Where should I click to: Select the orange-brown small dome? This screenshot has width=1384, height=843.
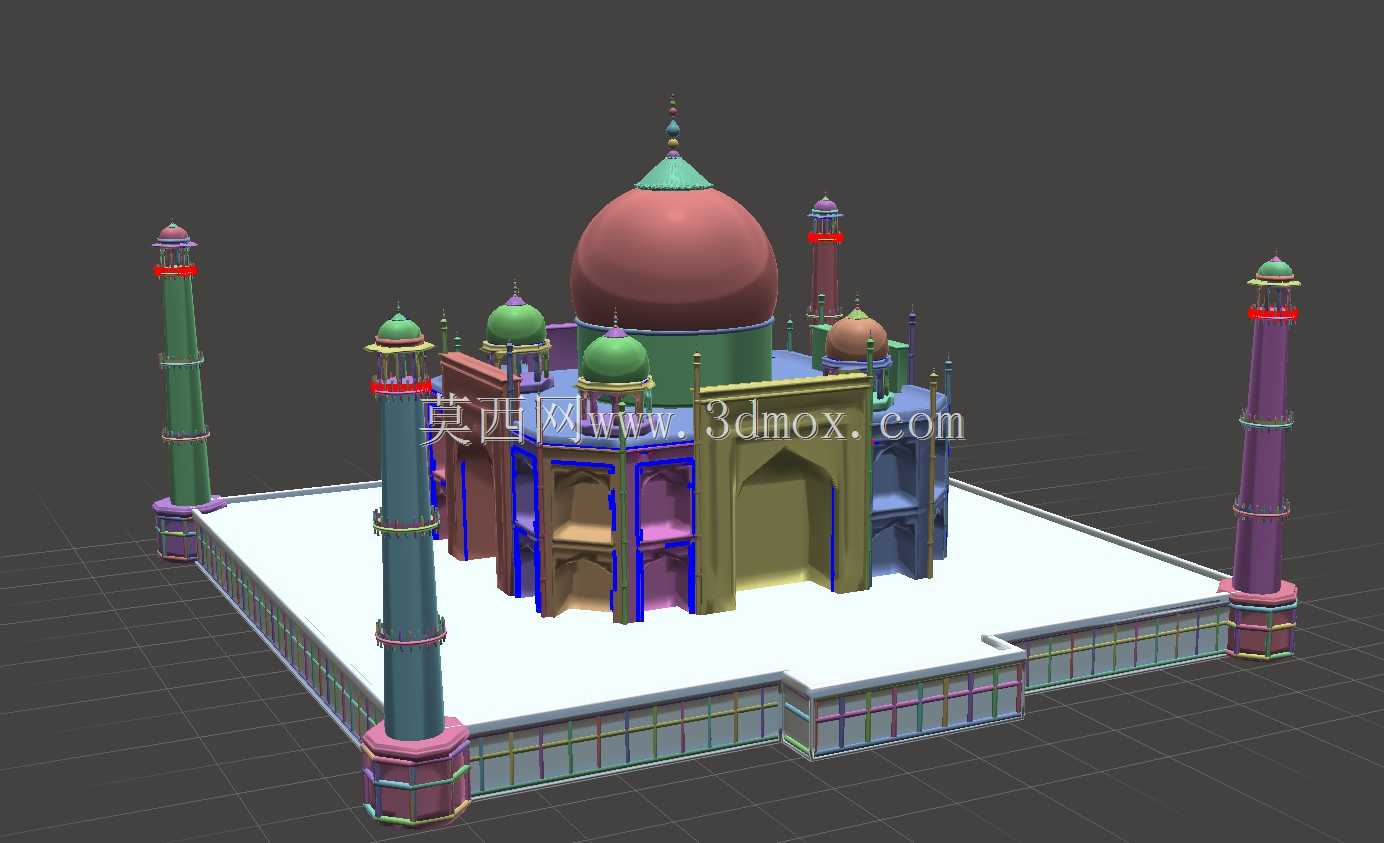pyautogui.click(x=856, y=338)
